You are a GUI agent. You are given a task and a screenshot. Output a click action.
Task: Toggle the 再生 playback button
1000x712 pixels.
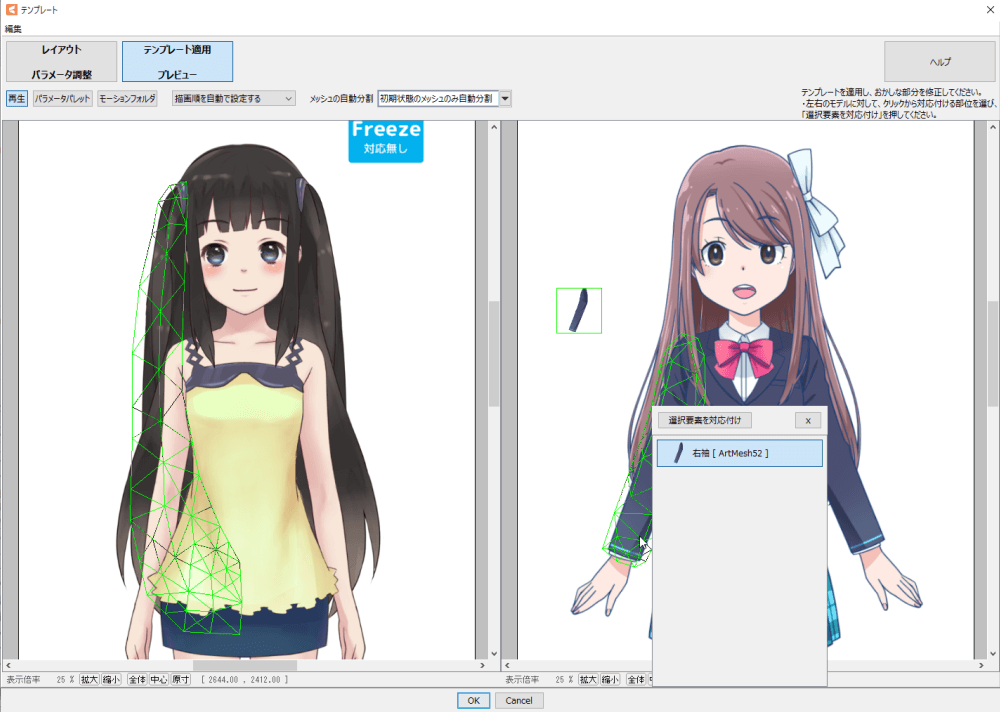pyautogui.click(x=17, y=98)
